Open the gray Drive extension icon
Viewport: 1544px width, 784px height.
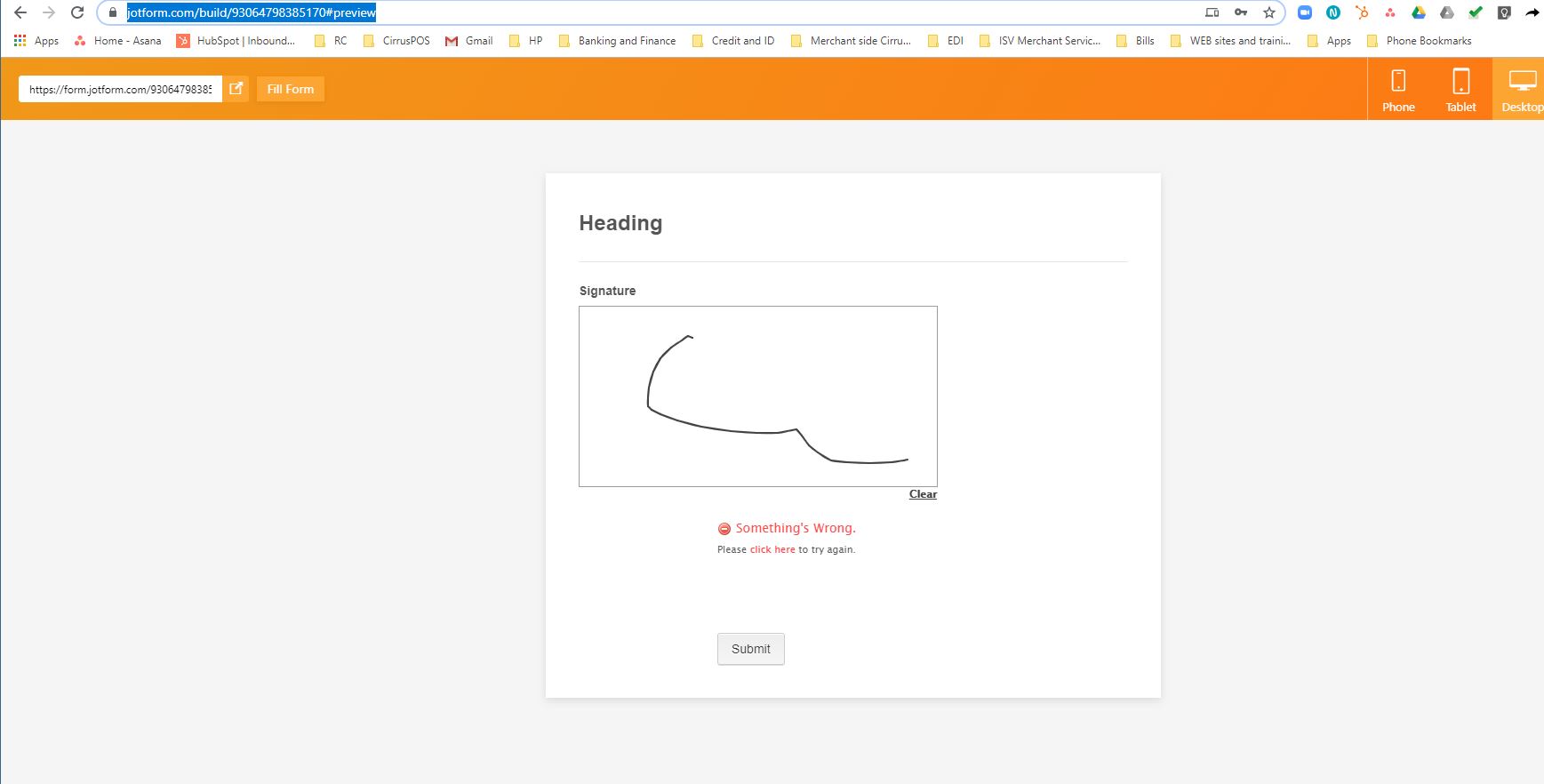coord(1447,12)
